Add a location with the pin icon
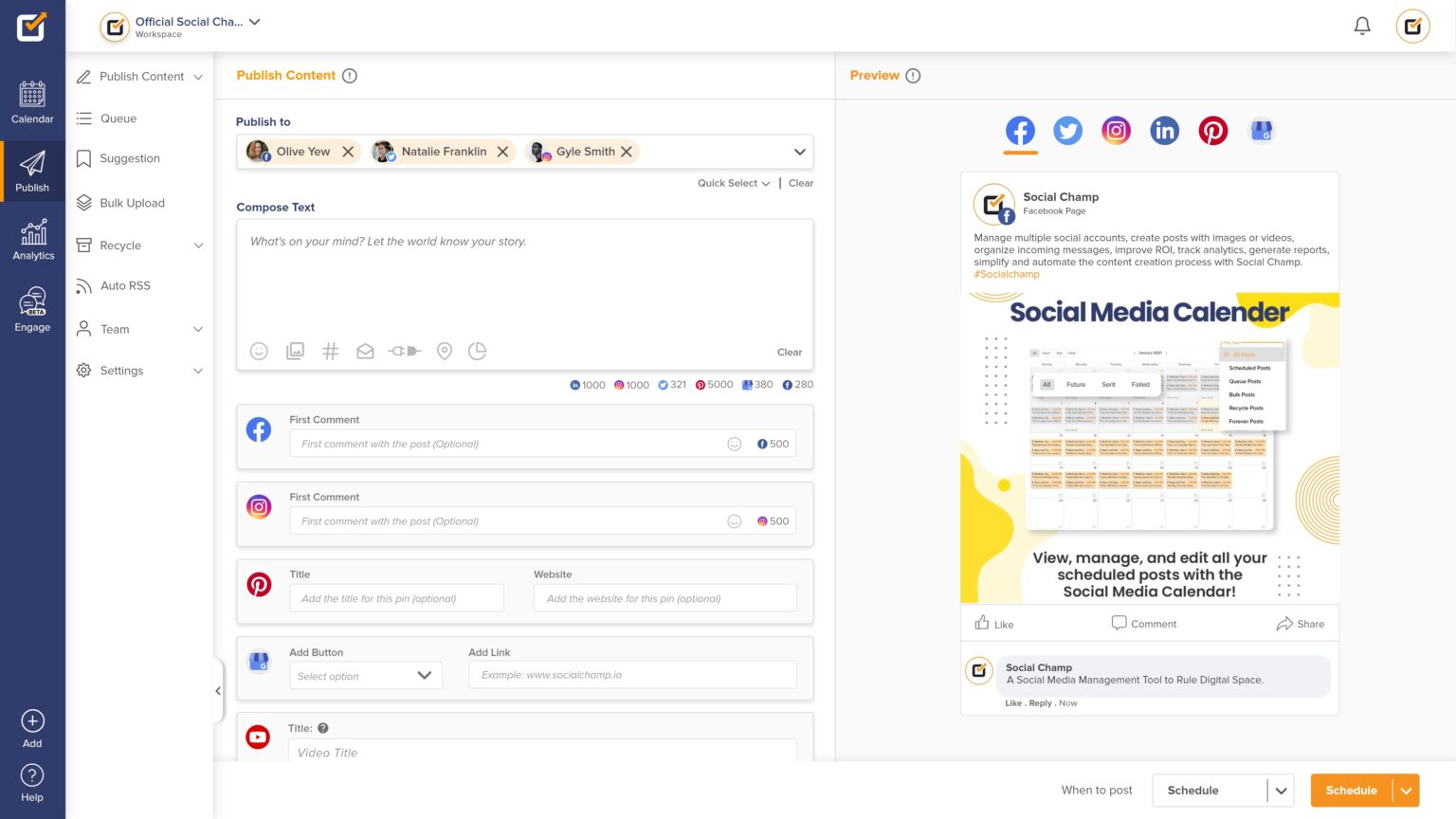 pos(444,352)
